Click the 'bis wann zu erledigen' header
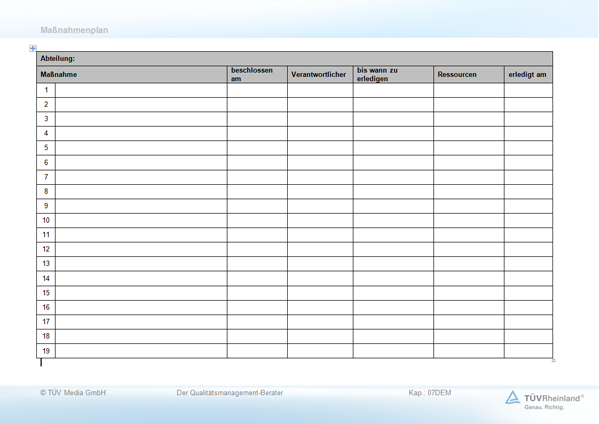 pyautogui.click(x=392, y=75)
